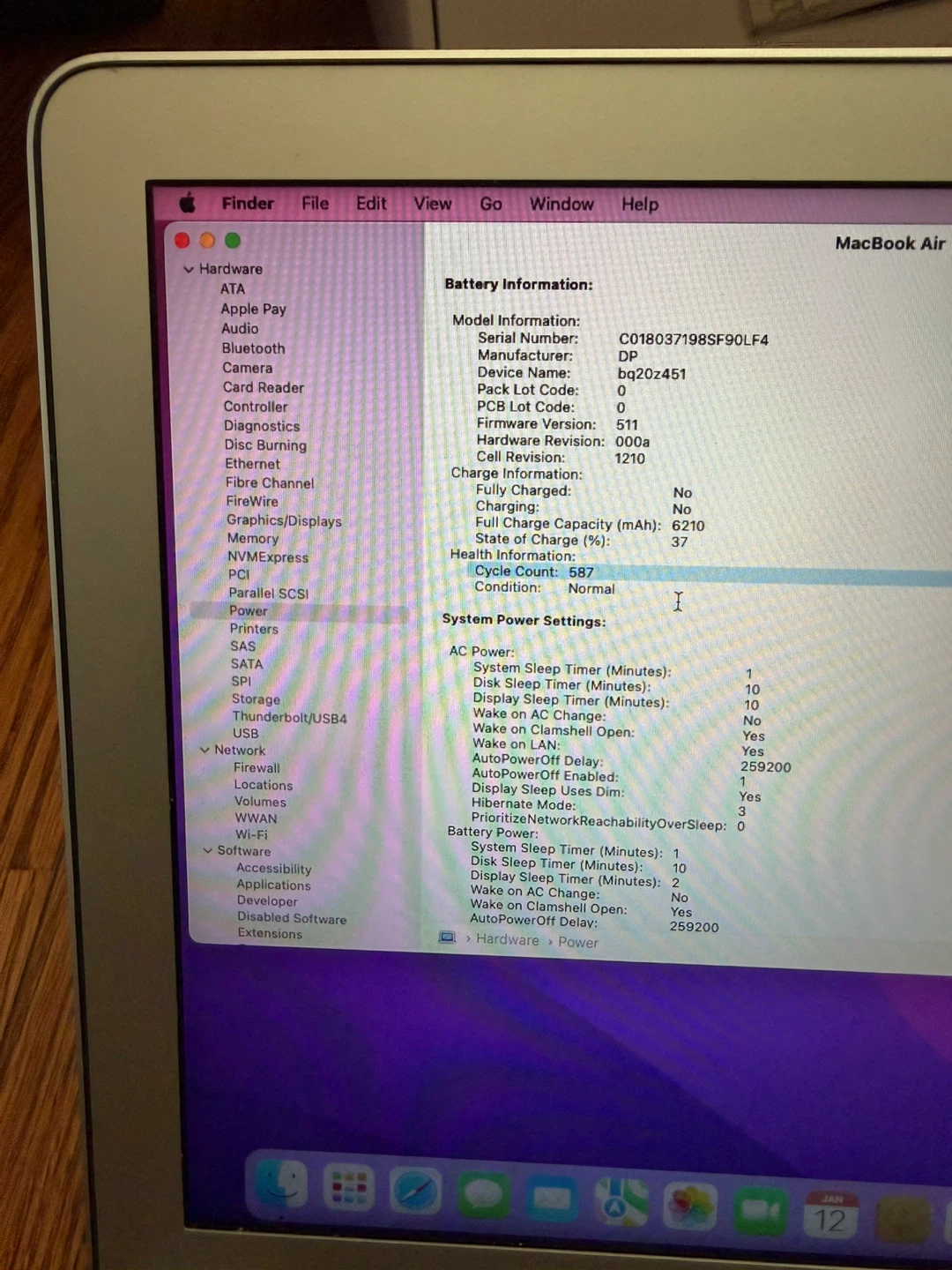Screen dimensions: 952x1270
Task: Select Wi-Fi under Network
Action: (251, 834)
